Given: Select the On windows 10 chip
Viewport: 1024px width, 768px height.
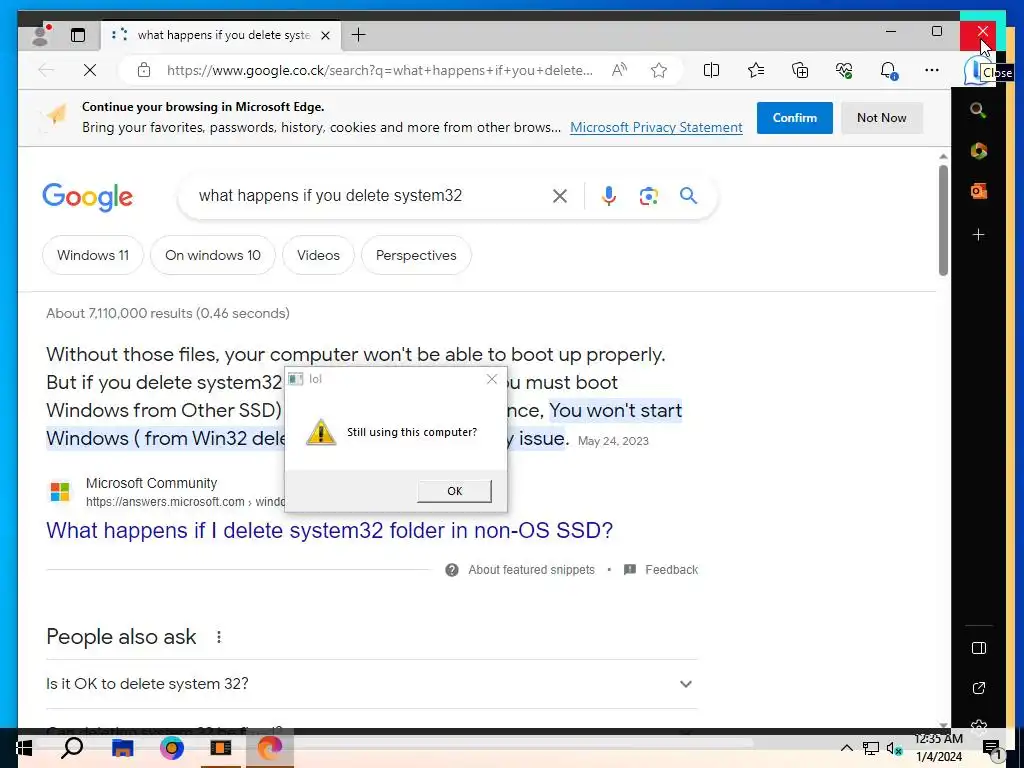Looking at the screenshot, I should pos(213,255).
